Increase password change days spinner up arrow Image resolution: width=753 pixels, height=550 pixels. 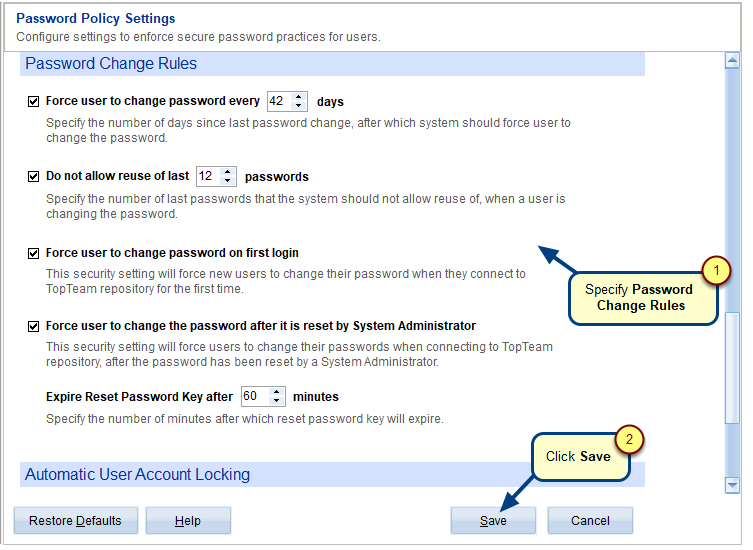pyautogui.click(x=299, y=97)
